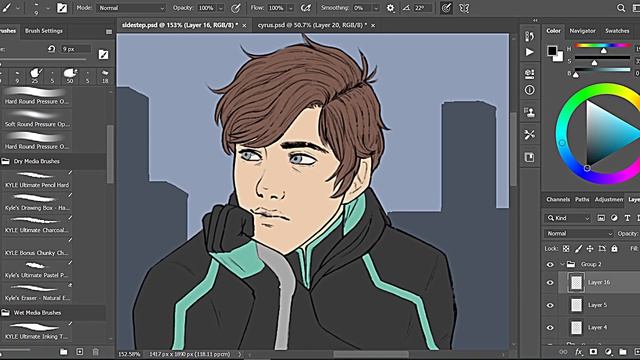The height and width of the screenshot is (360, 640).
Task: Open the Info panel icon
Action: pos(529,90)
